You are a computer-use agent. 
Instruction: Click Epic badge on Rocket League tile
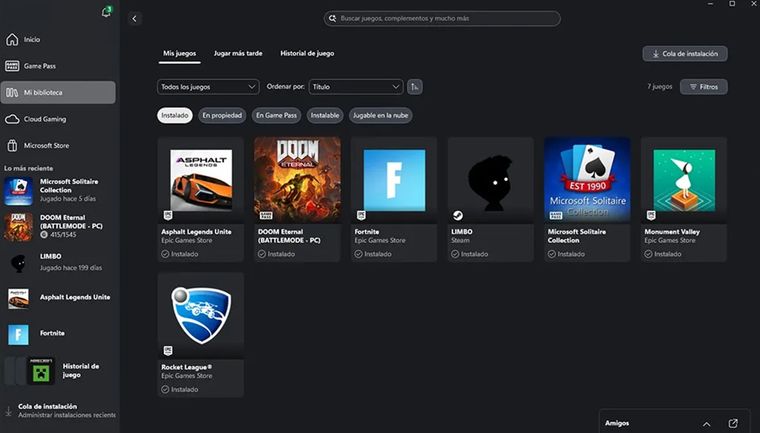[x=168, y=350]
